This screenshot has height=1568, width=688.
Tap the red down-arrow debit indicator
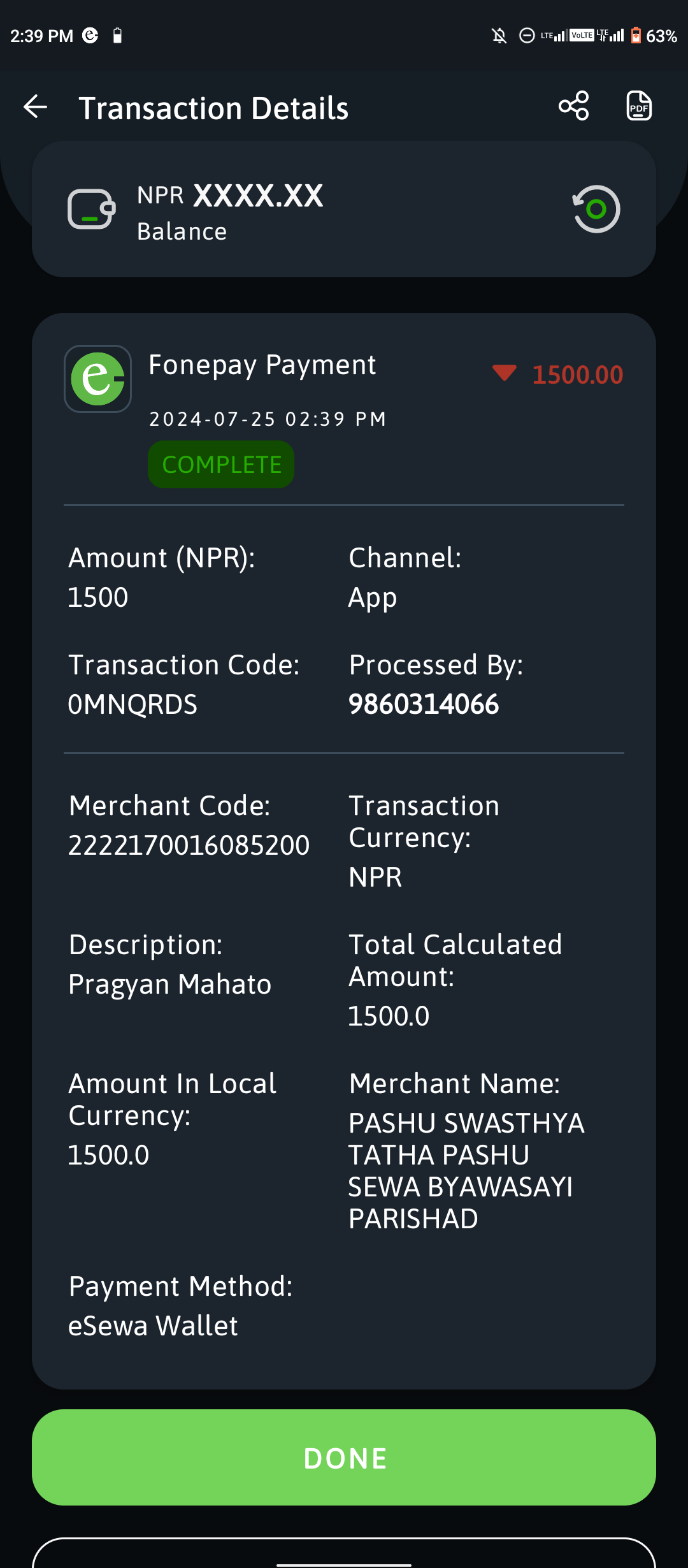(504, 373)
